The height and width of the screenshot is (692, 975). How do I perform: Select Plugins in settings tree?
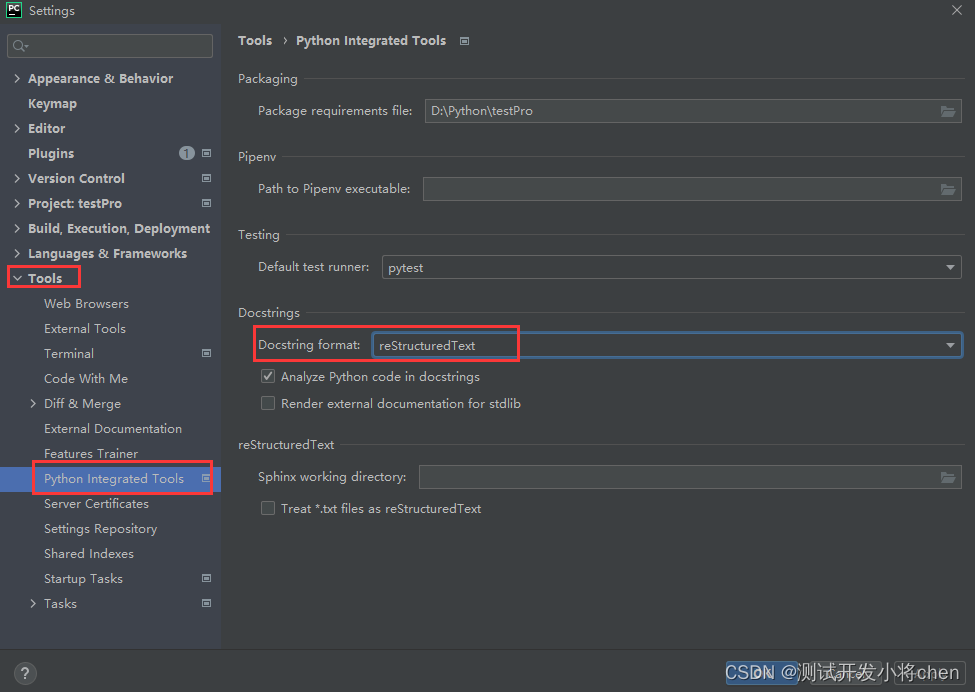[x=51, y=154]
